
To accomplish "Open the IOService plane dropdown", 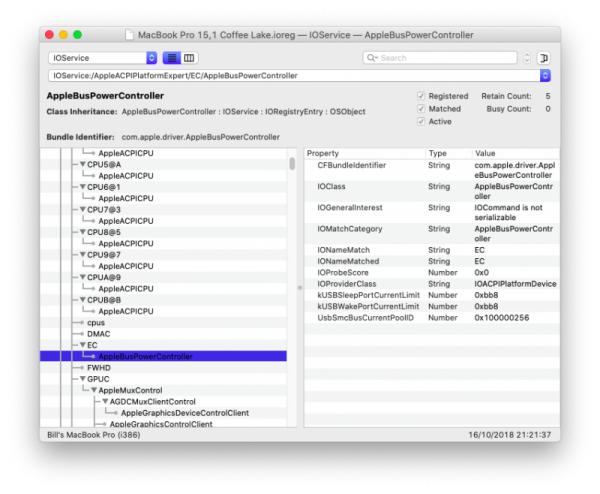I will [x=103, y=59].
